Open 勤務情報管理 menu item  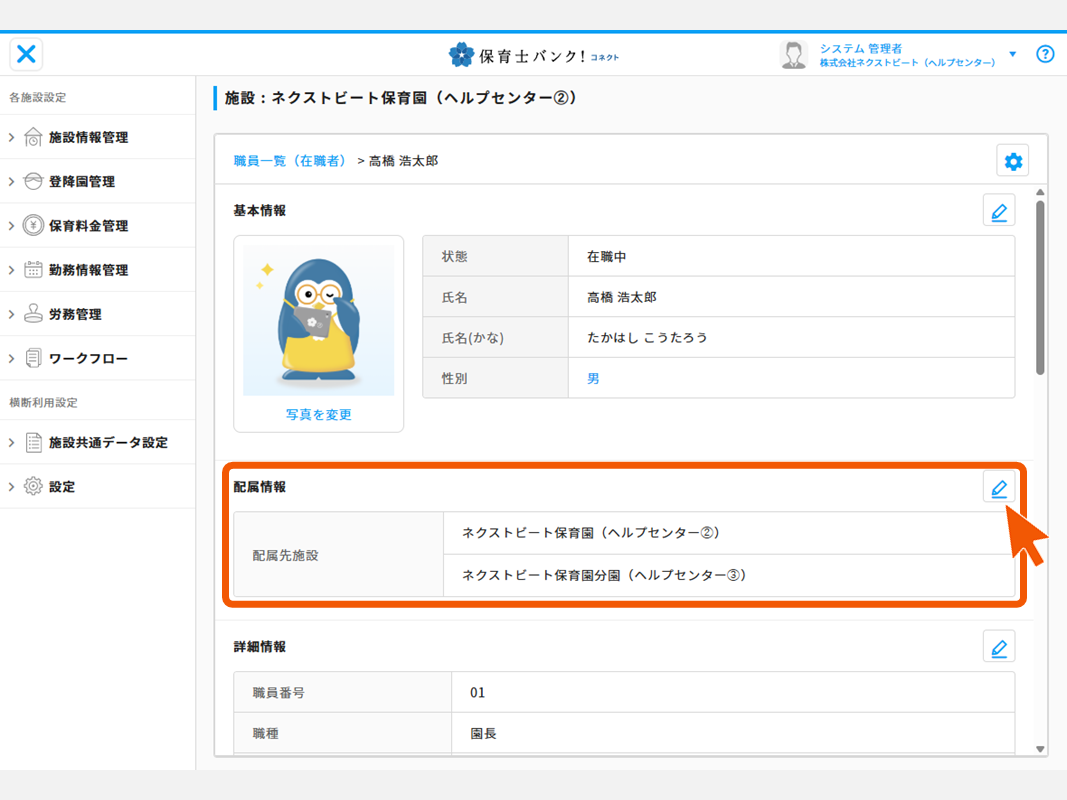pyautogui.click(x=88, y=270)
